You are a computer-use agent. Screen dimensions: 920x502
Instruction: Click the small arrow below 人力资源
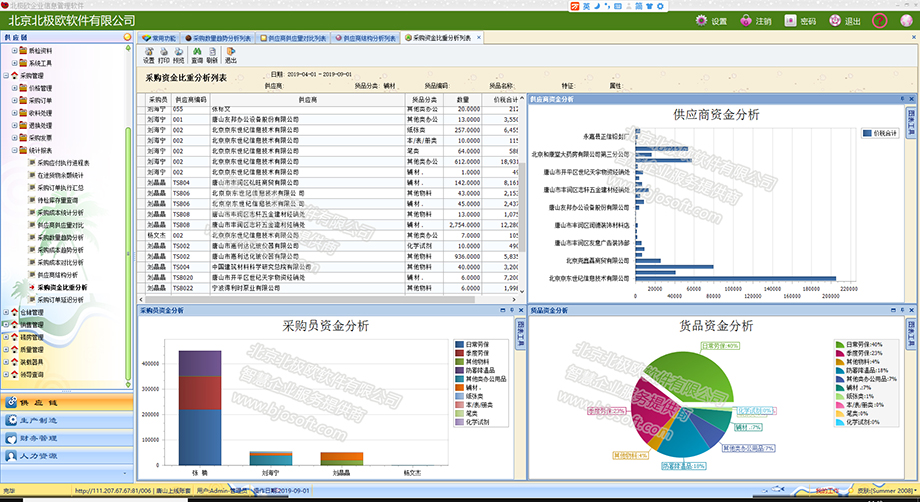pyautogui.click(x=124, y=473)
